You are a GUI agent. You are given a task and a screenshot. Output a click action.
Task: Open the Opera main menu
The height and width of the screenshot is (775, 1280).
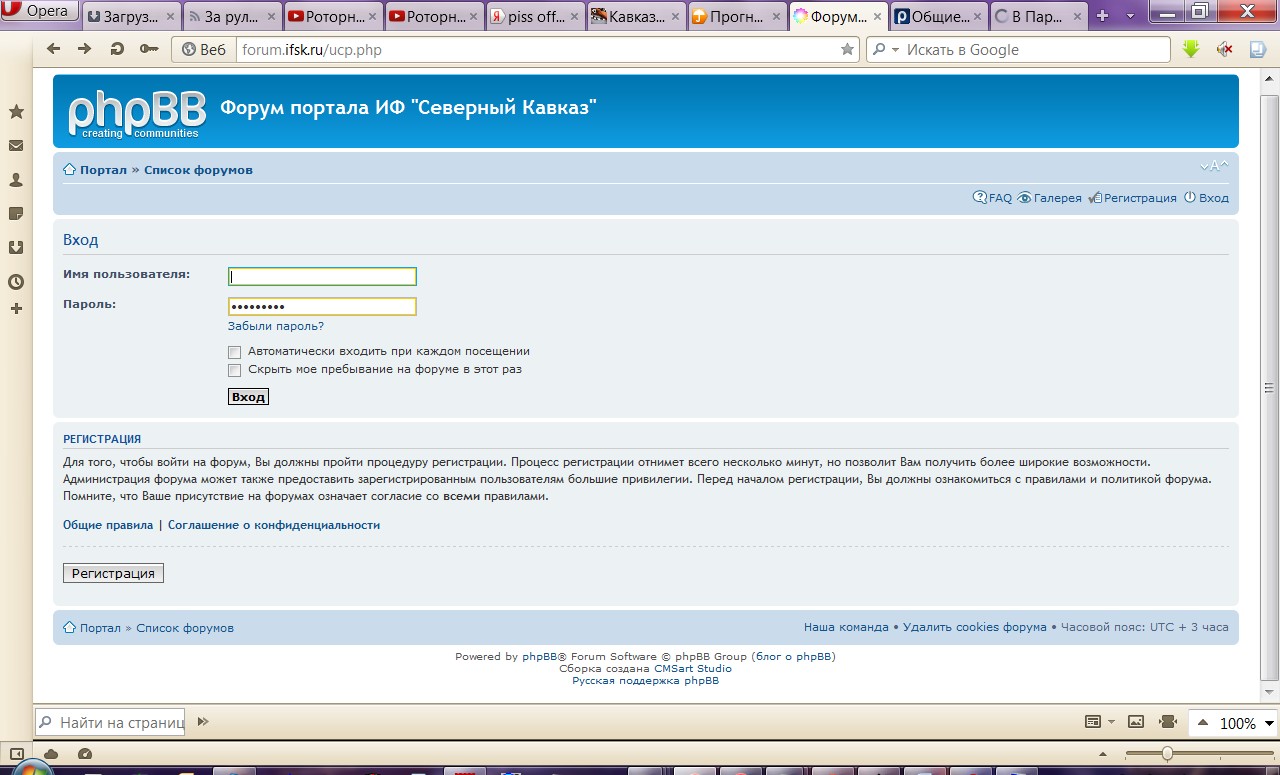[38, 11]
